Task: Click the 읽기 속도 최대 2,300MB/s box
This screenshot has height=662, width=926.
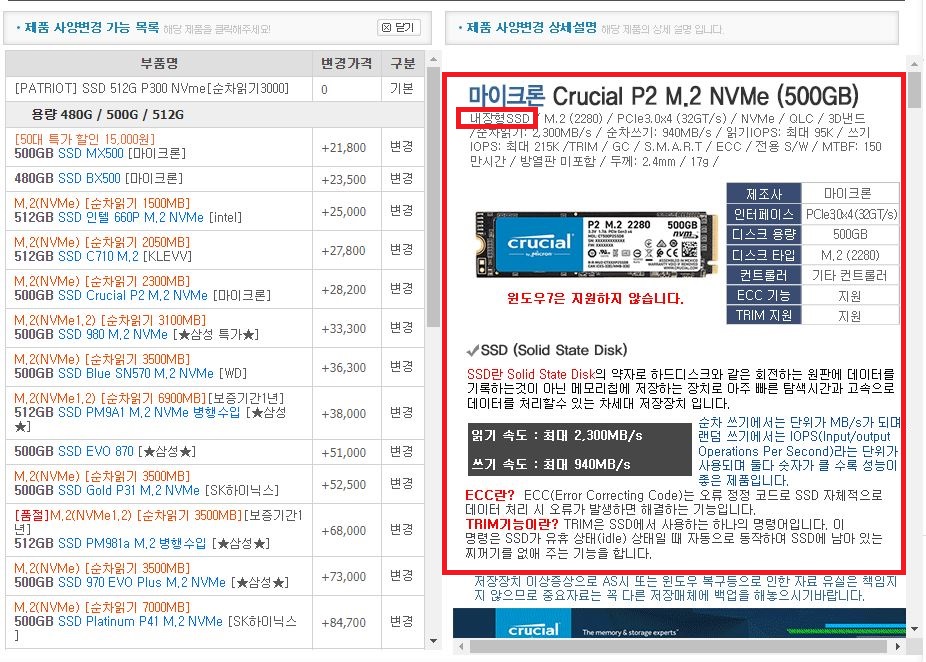Action: coord(556,436)
